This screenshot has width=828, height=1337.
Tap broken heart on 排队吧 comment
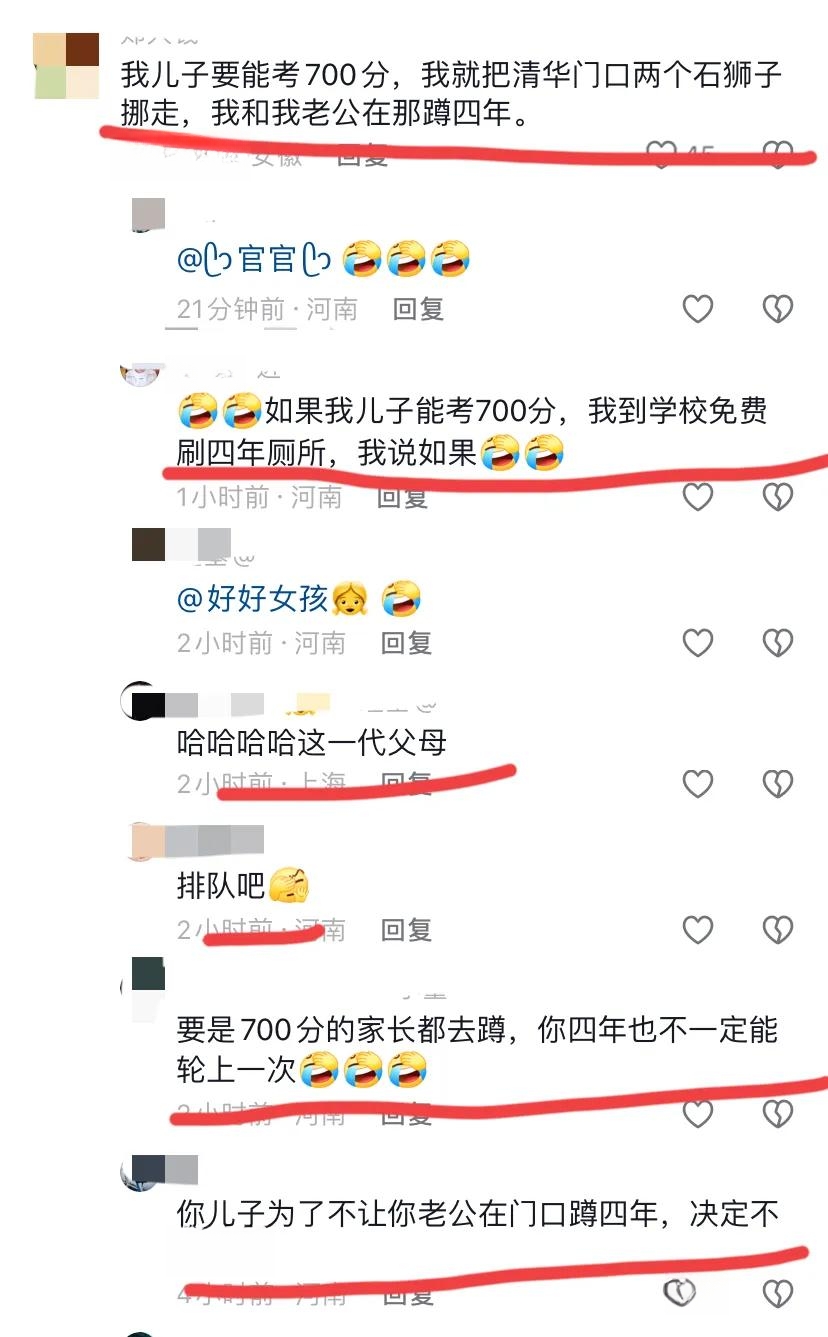pos(778,930)
